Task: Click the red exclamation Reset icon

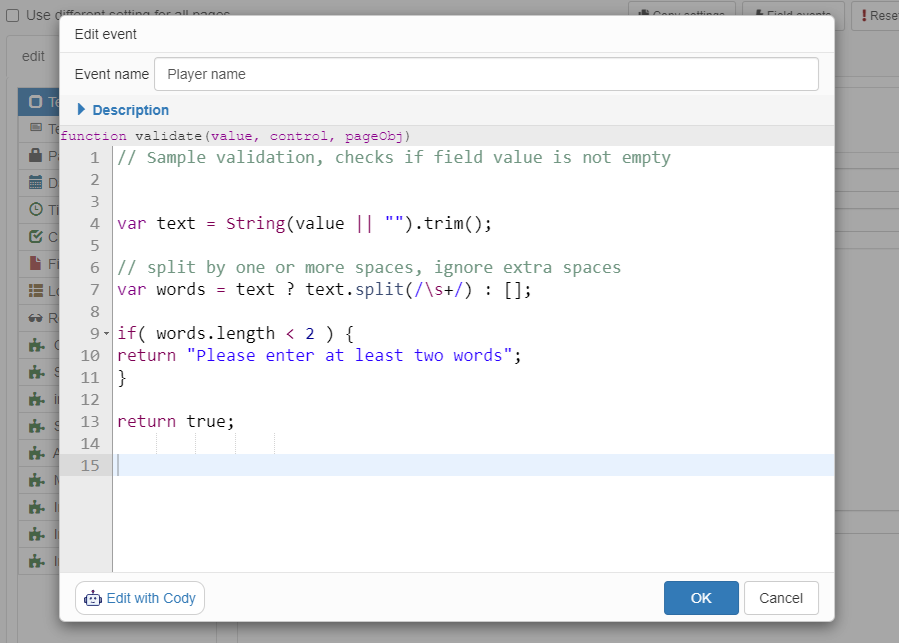Action: (x=864, y=15)
